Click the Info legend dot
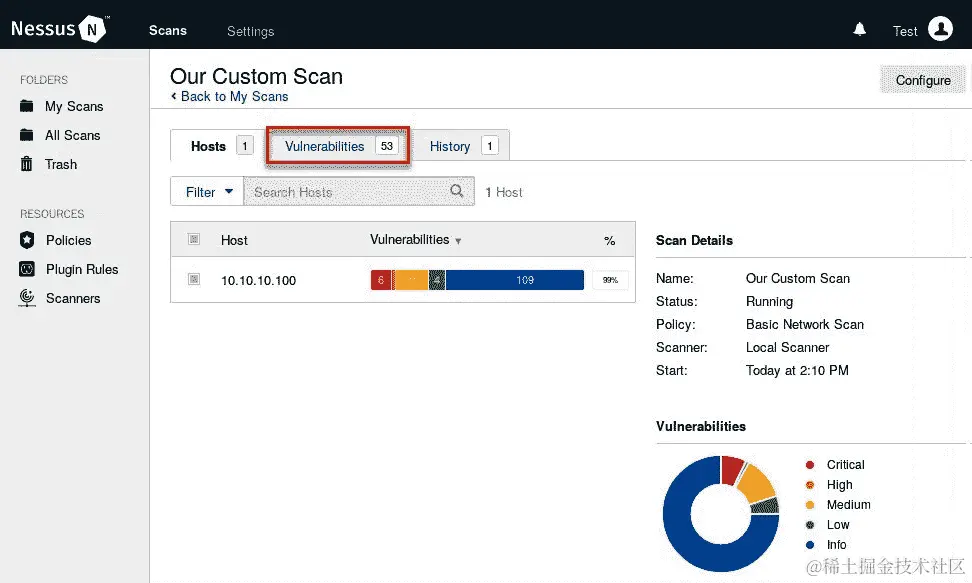This screenshot has width=972, height=583. 810,545
